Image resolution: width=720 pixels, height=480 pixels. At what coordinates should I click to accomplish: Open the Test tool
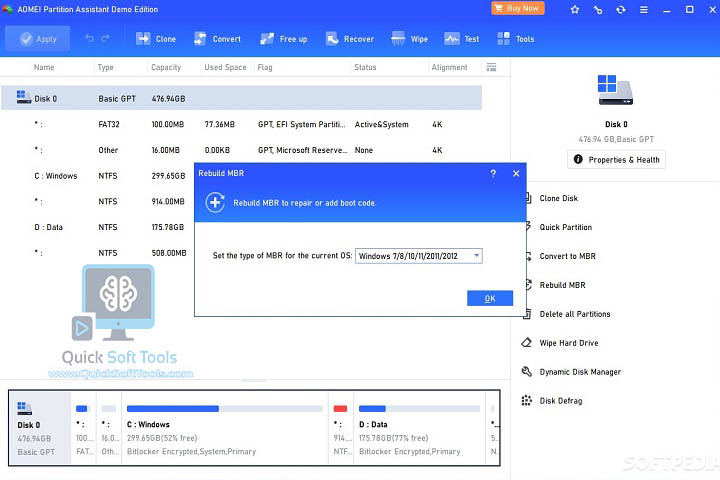point(461,39)
